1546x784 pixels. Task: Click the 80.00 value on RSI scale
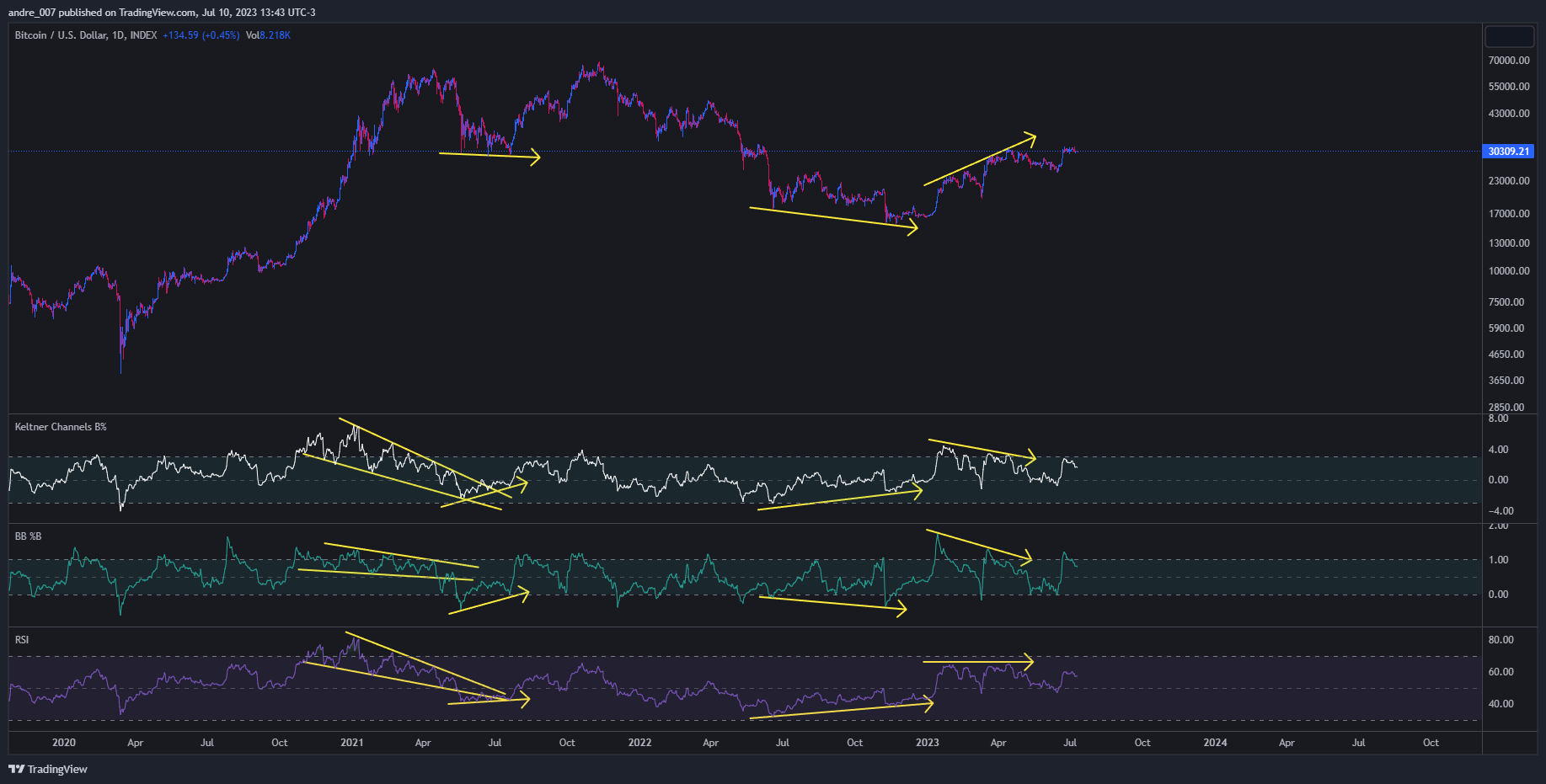point(1501,640)
